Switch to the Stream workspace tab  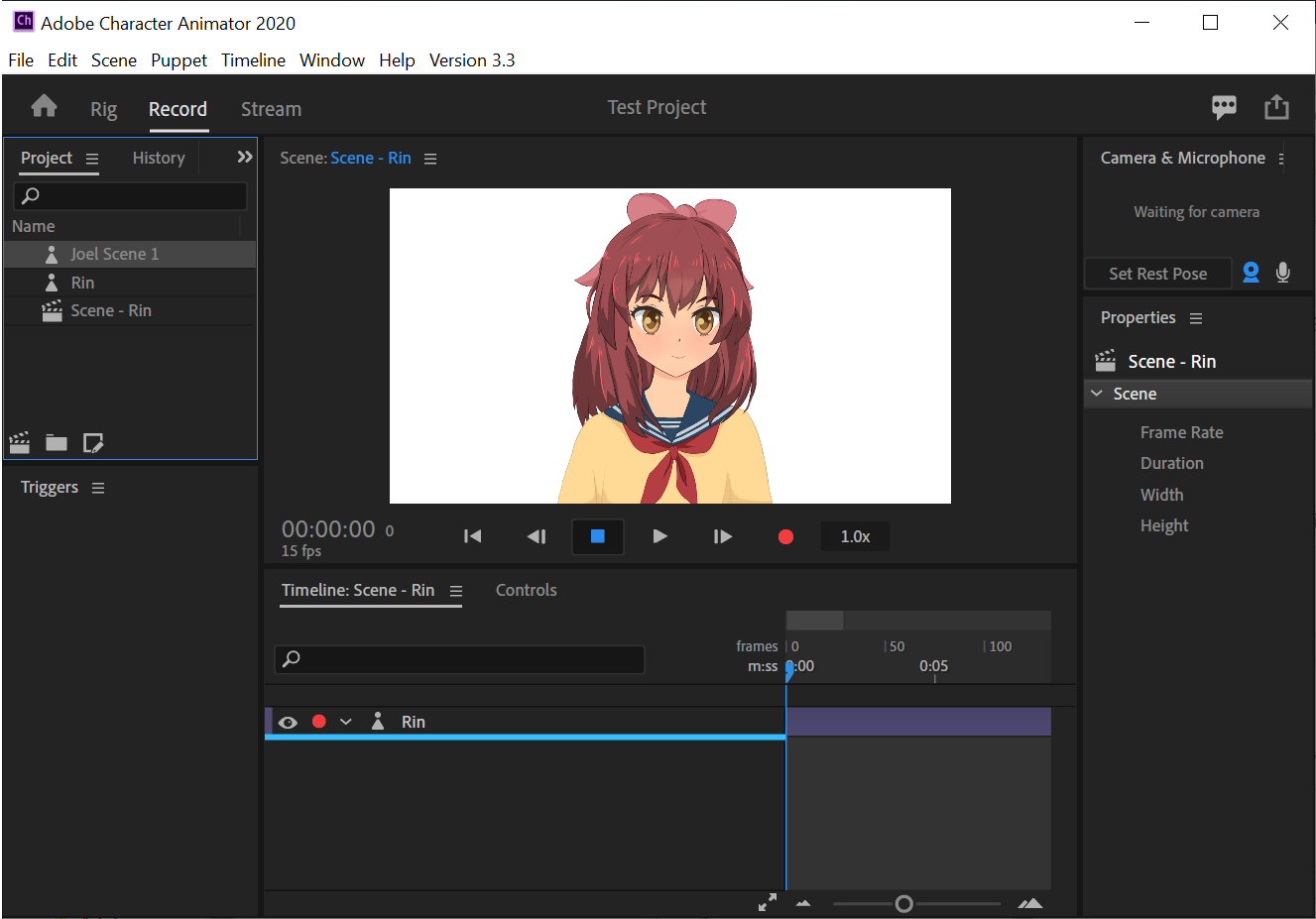tap(271, 109)
